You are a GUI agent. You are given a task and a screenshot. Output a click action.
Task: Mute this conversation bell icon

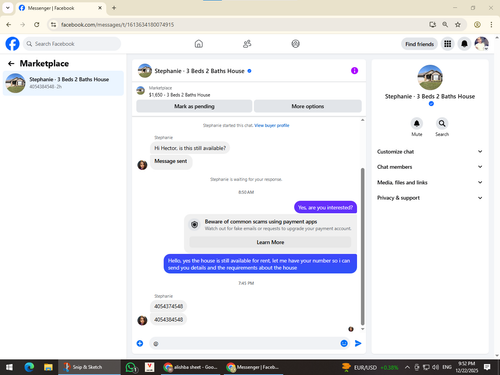(417, 123)
